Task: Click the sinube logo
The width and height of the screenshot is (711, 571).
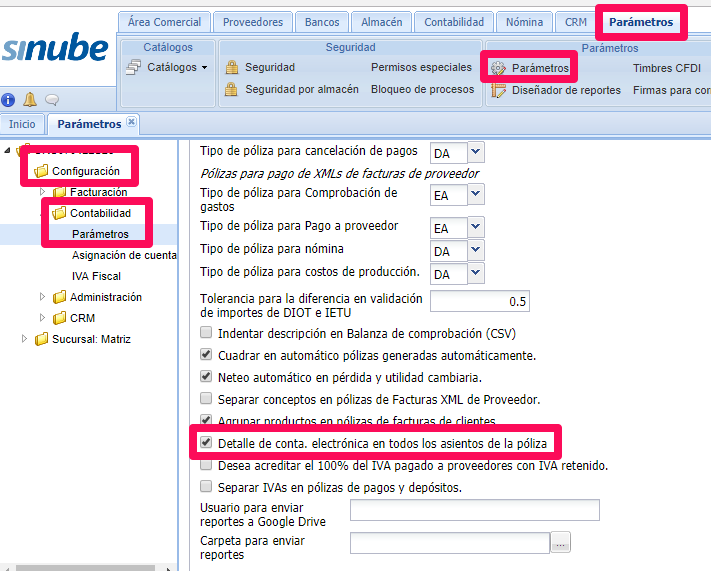Action: point(55,47)
